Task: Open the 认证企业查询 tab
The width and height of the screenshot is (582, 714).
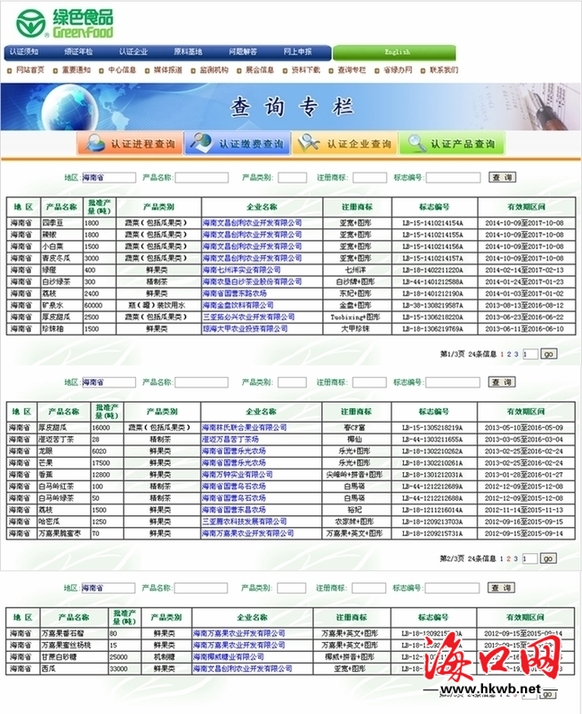Action: [x=345, y=144]
